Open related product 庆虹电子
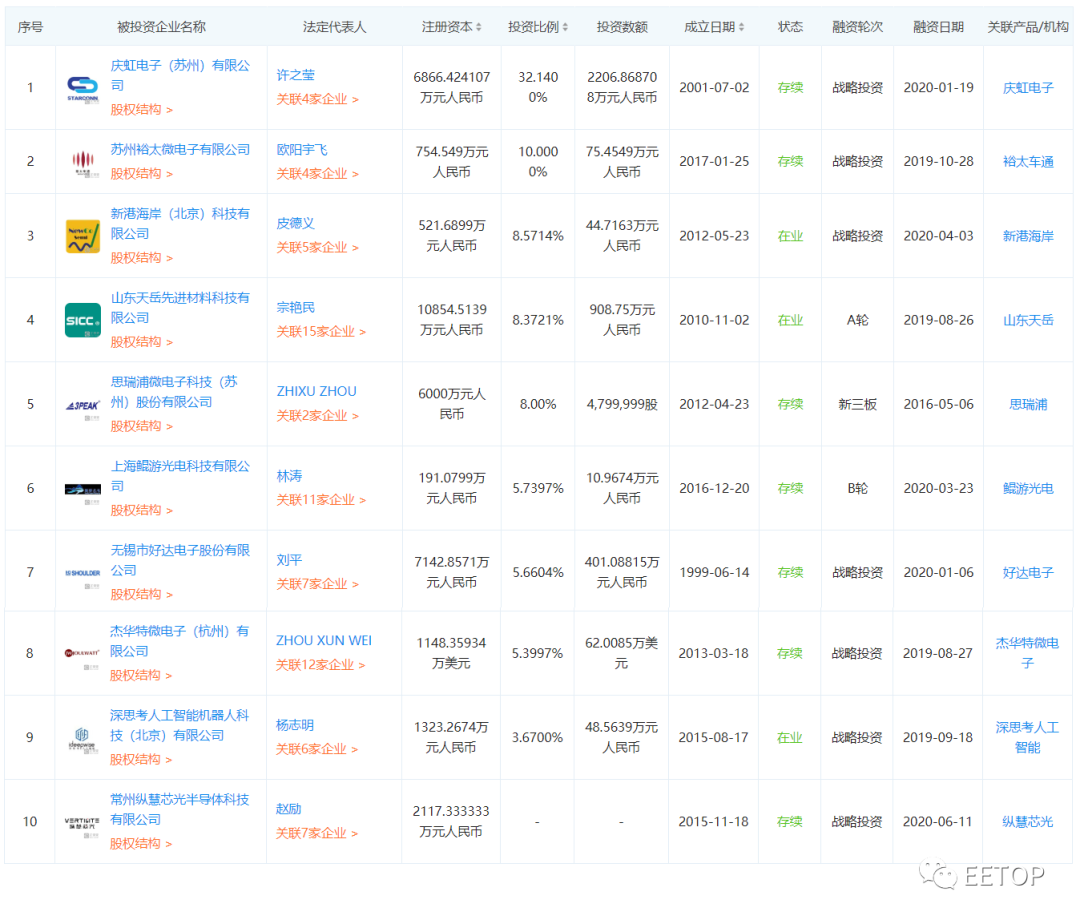Viewport: 1080px width, 920px height. [1028, 88]
